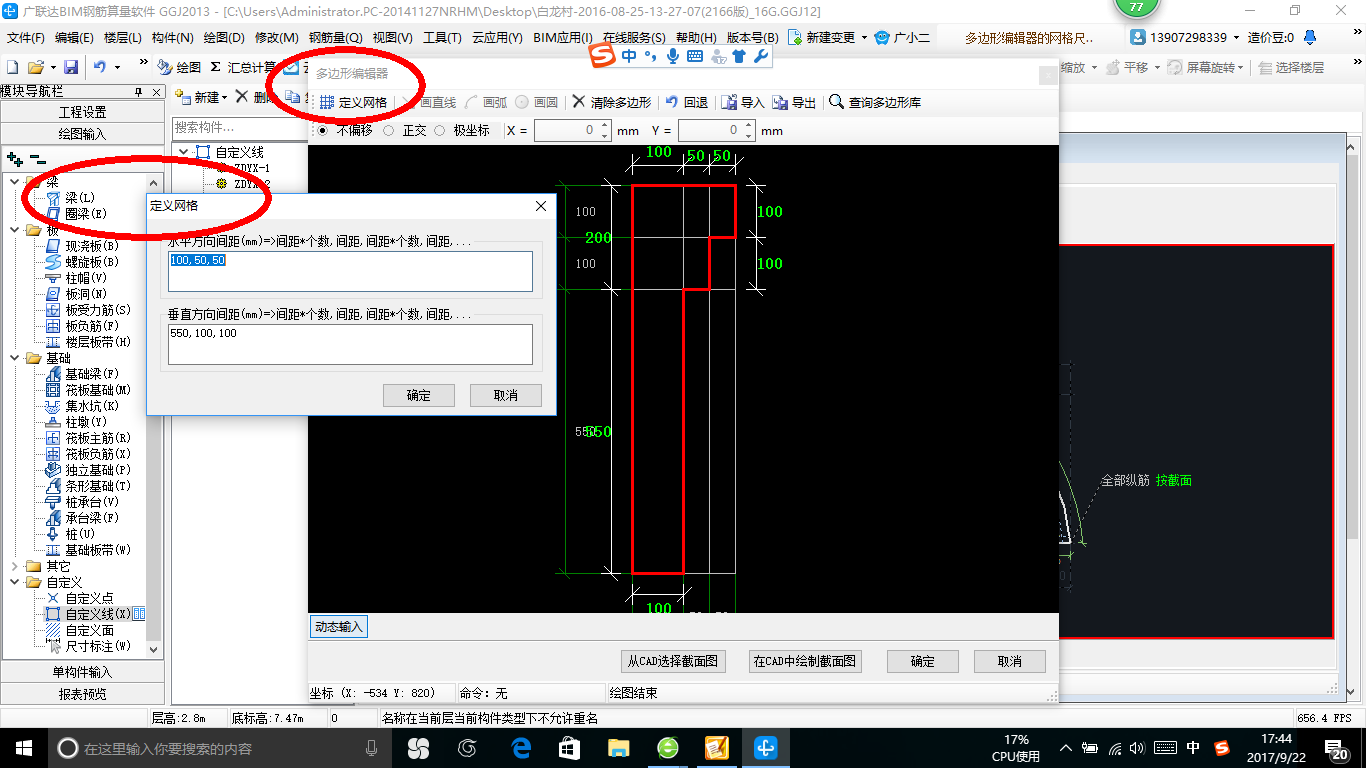
Task: Click the 回退 undo tool in polygon editor
Action: 686,102
